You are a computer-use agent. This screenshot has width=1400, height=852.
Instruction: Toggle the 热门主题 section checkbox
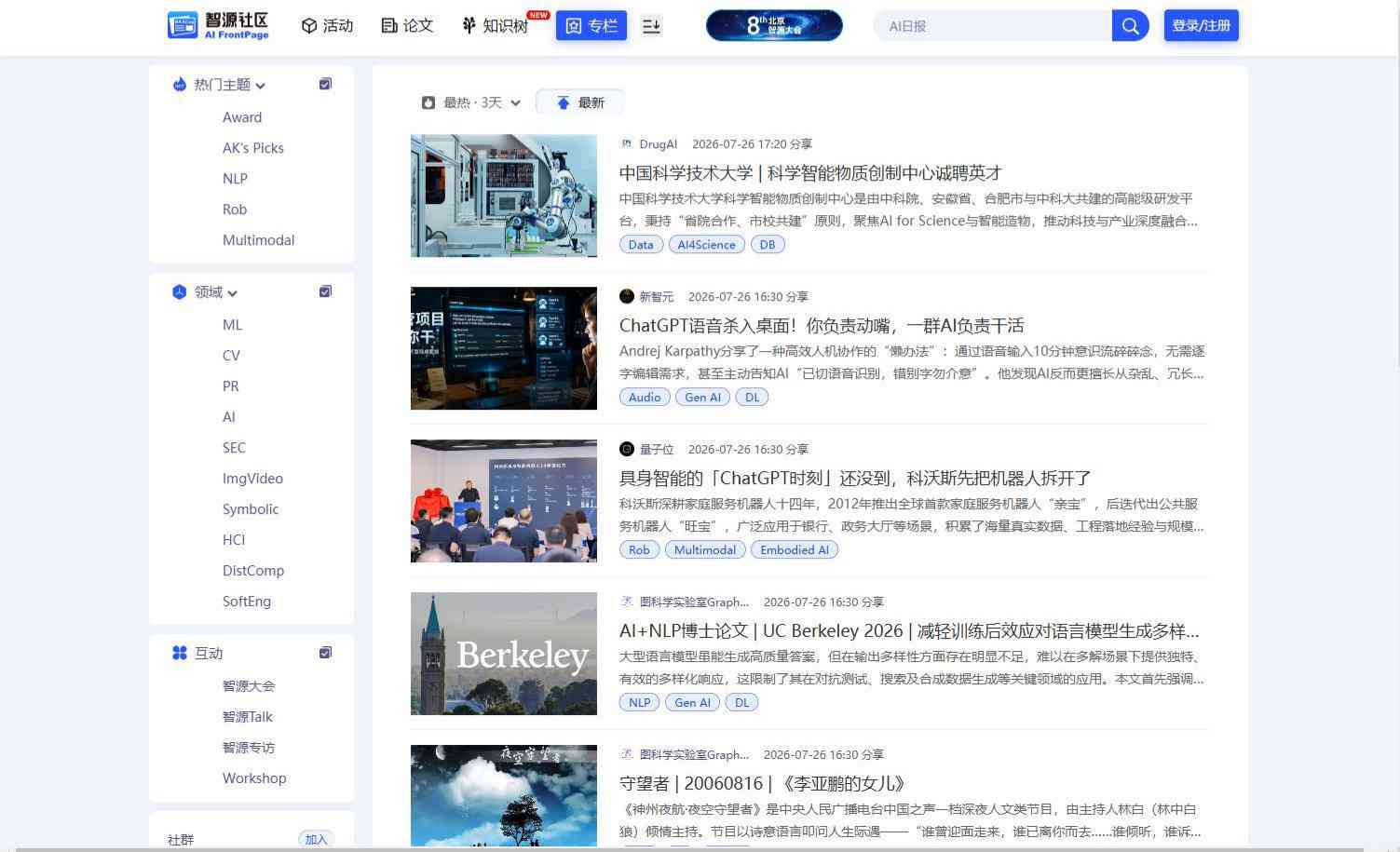coord(325,85)
